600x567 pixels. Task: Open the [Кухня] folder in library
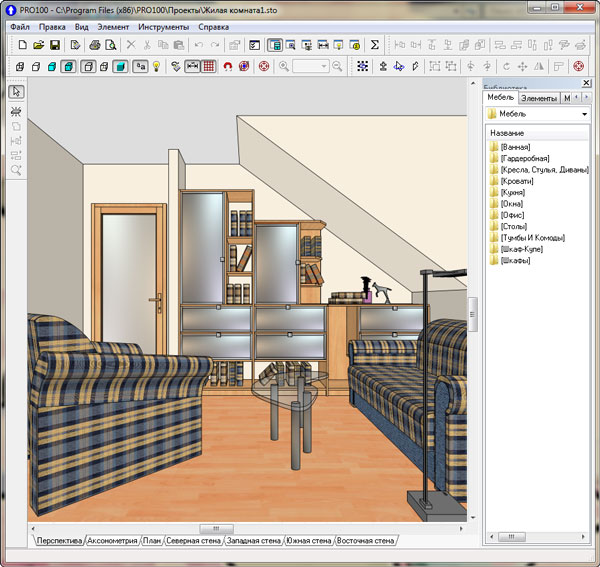pos(513,192)
